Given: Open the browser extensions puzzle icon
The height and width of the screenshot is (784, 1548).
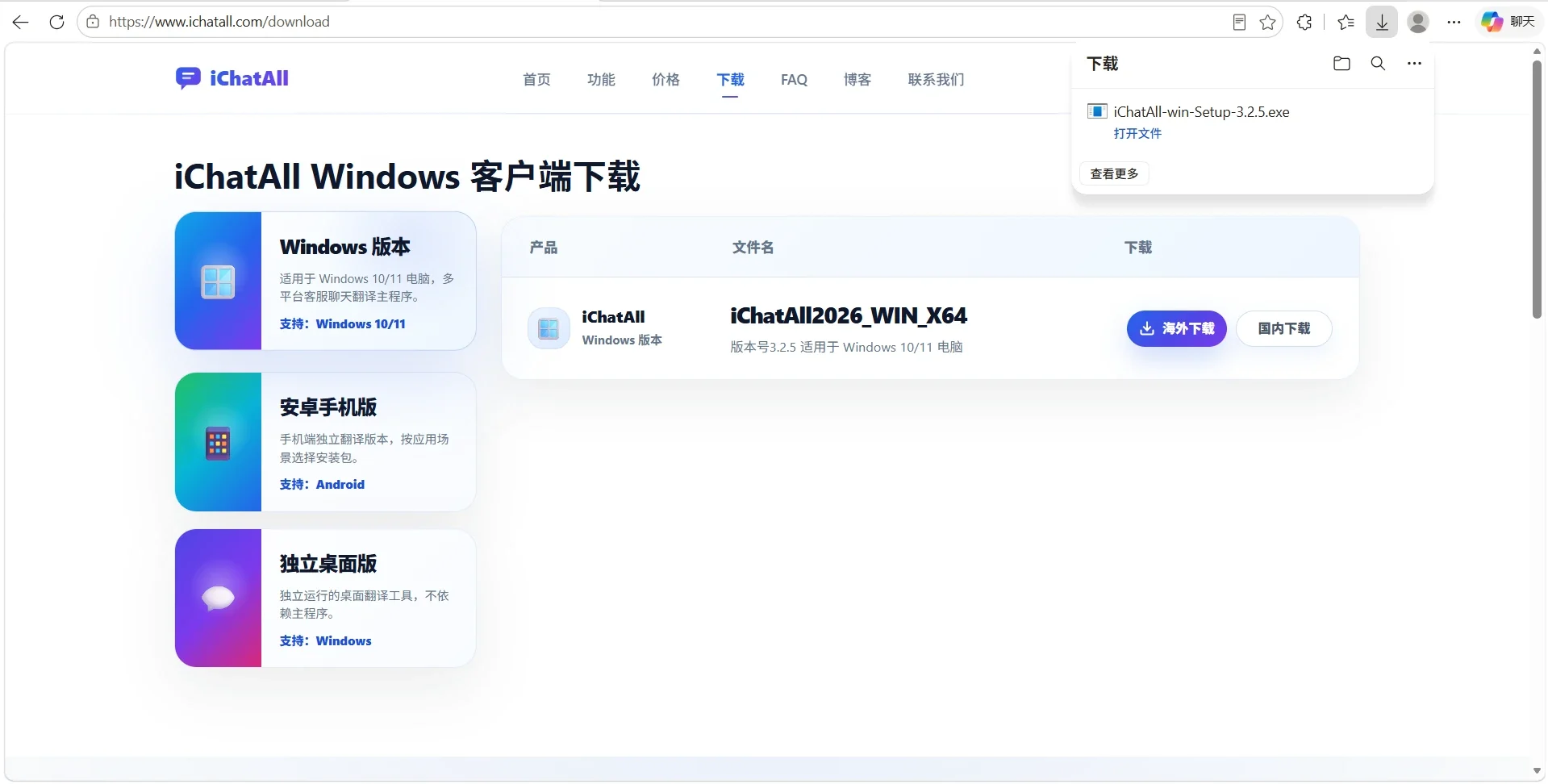Looking at the screenshot, I should click(1304, 23).
